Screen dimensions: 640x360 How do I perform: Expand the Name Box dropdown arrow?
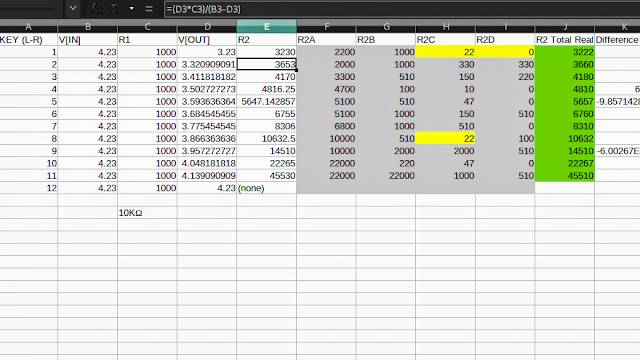tap(73, 8)
